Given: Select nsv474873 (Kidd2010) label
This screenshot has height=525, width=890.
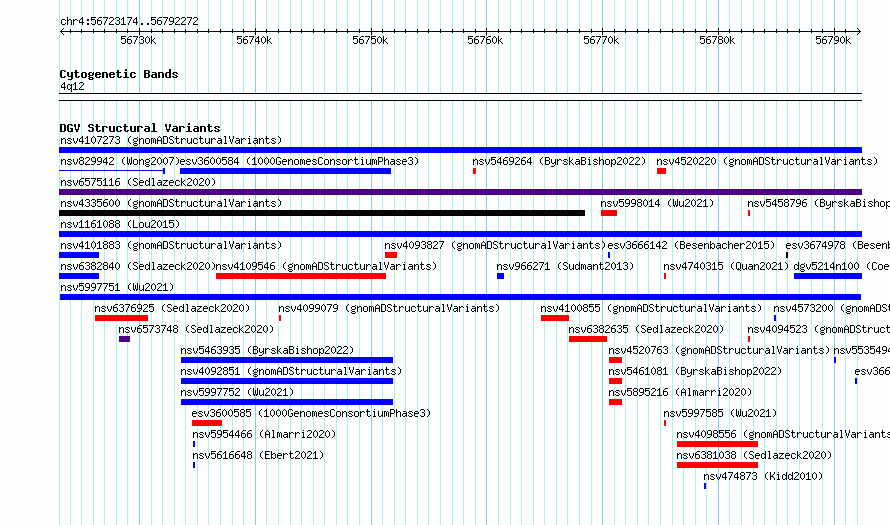Looking at the screenshot, I should (763, 476).
